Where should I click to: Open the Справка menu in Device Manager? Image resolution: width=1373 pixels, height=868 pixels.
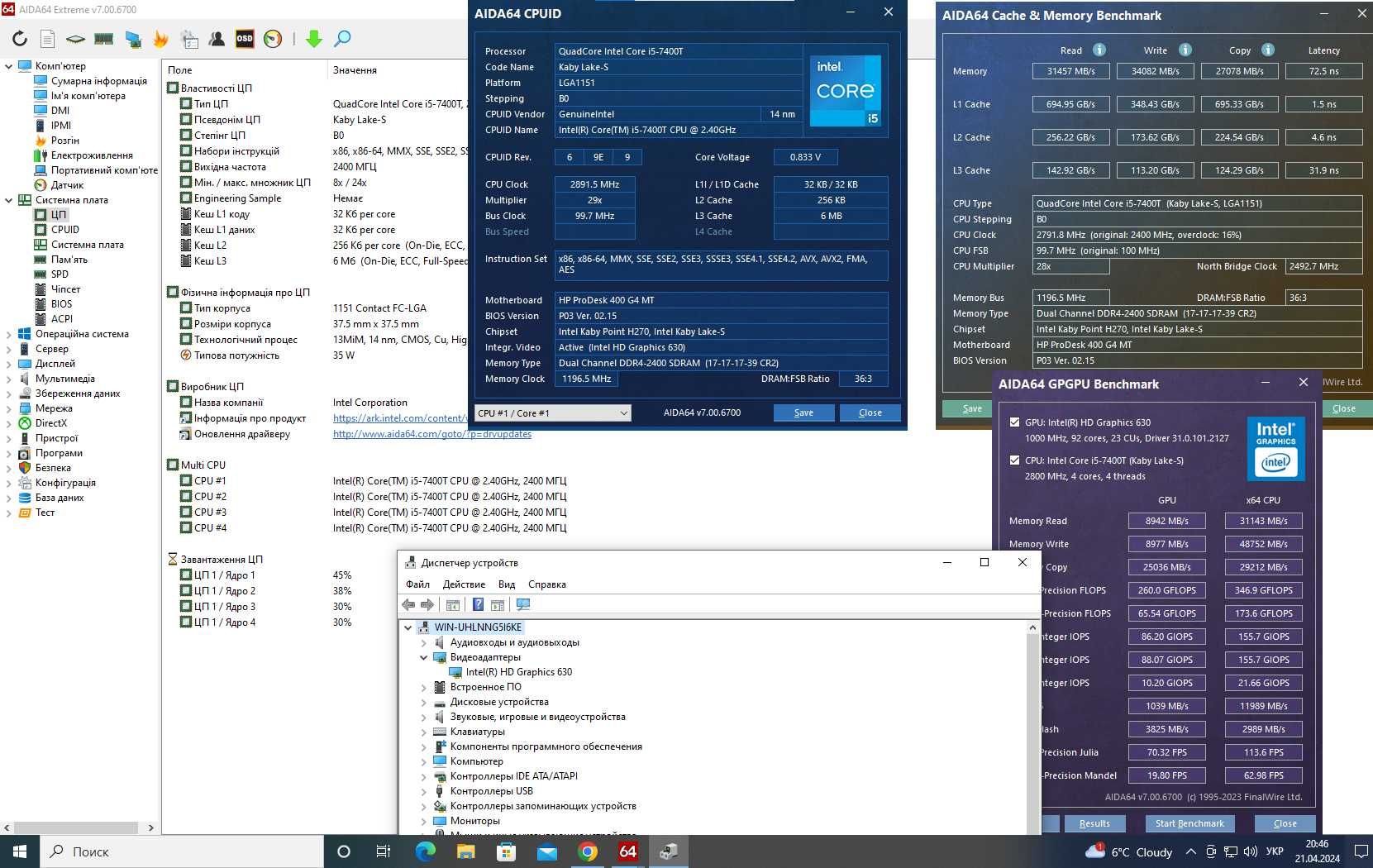tap(547, 584)
